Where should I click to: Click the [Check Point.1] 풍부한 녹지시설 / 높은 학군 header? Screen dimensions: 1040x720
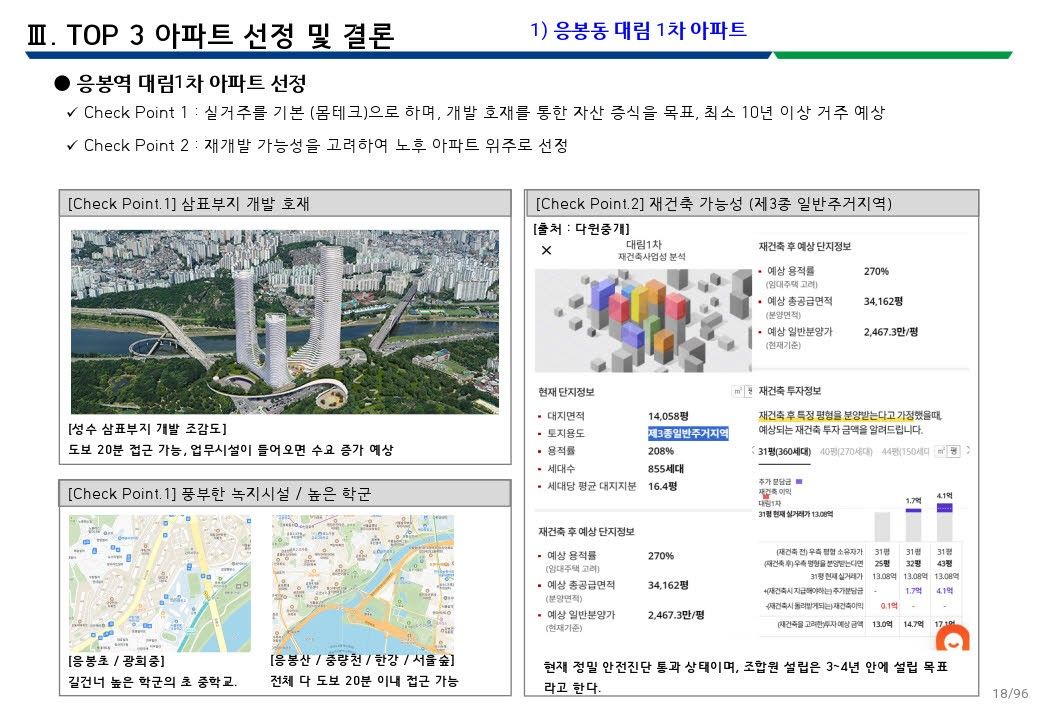click(285, 493)
